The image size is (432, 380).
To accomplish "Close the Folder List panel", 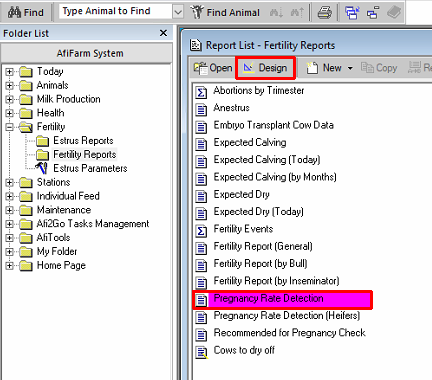I will (163, 33).
